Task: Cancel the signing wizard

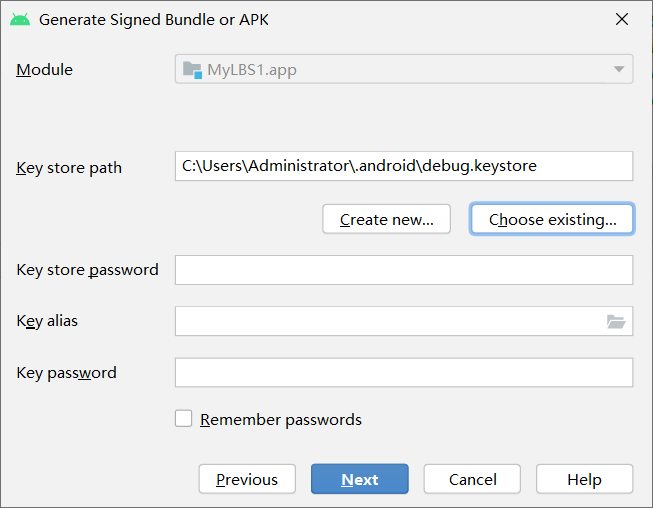Action: click(x=472, y=479)
